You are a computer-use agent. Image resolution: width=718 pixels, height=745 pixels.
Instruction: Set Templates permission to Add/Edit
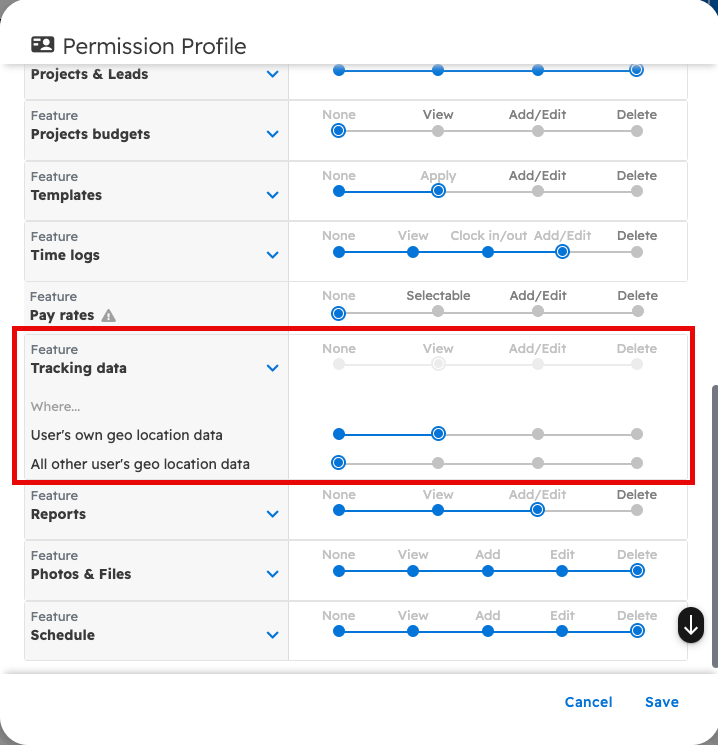pos(538,191)
